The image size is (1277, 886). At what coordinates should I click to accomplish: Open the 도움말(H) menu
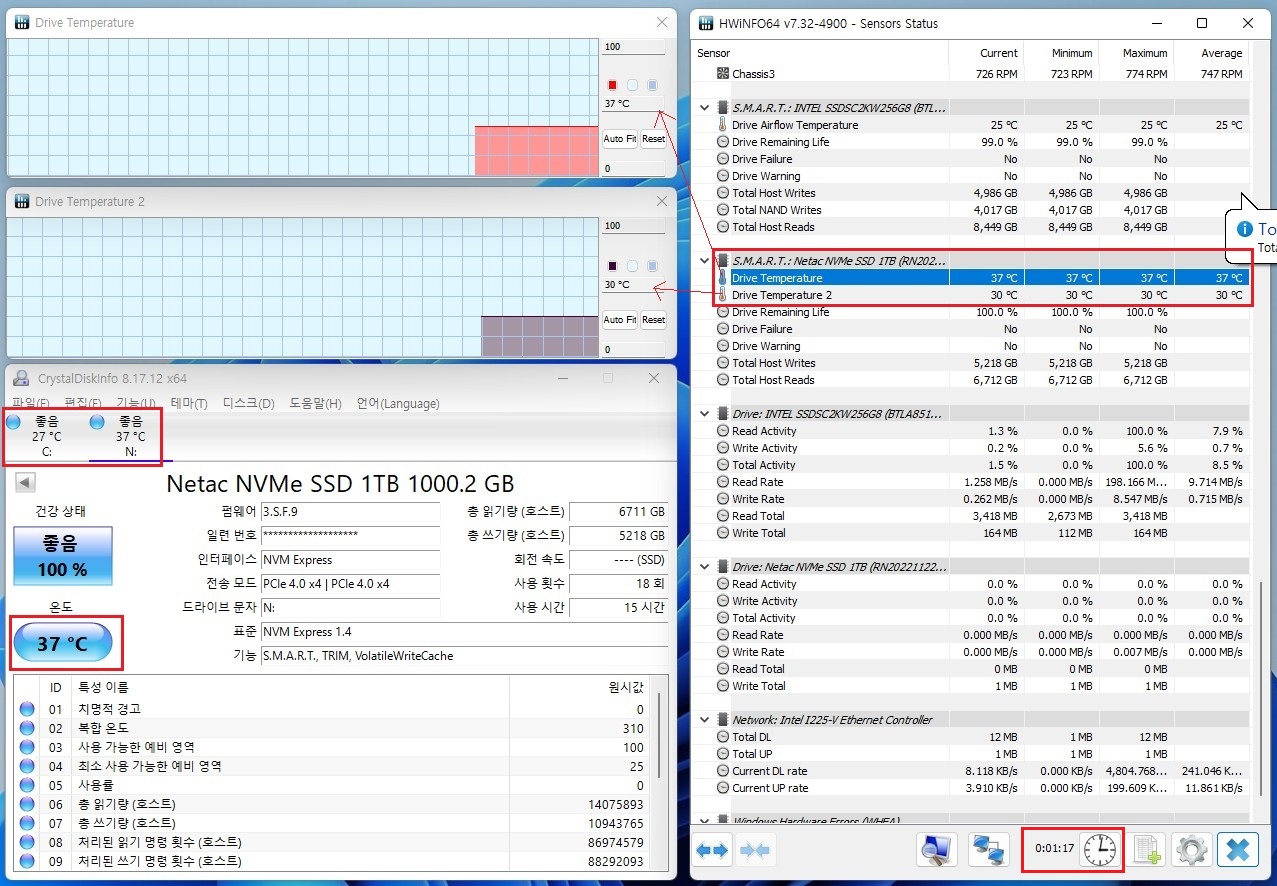(315, 403)
